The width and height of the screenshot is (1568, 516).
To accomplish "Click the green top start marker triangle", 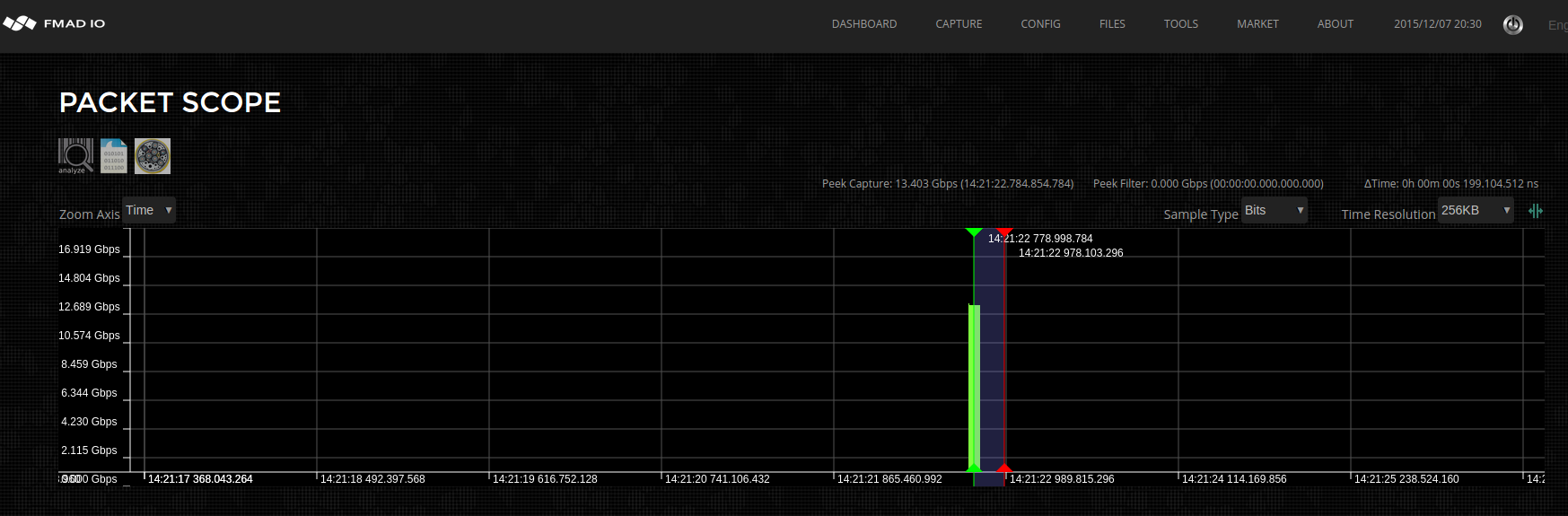I will pyautogui.click(x=974, y=233).
